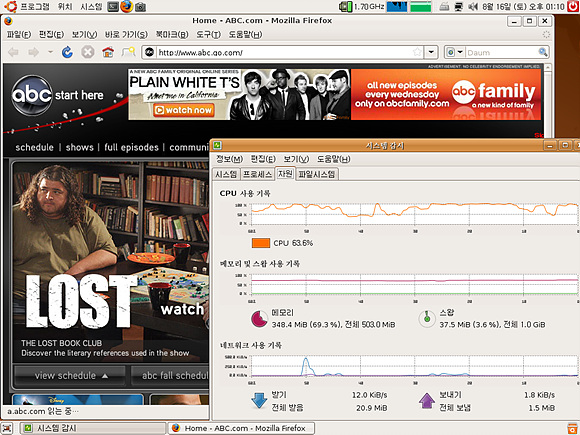Click the Disney thumbnail at page bottom

78,399
